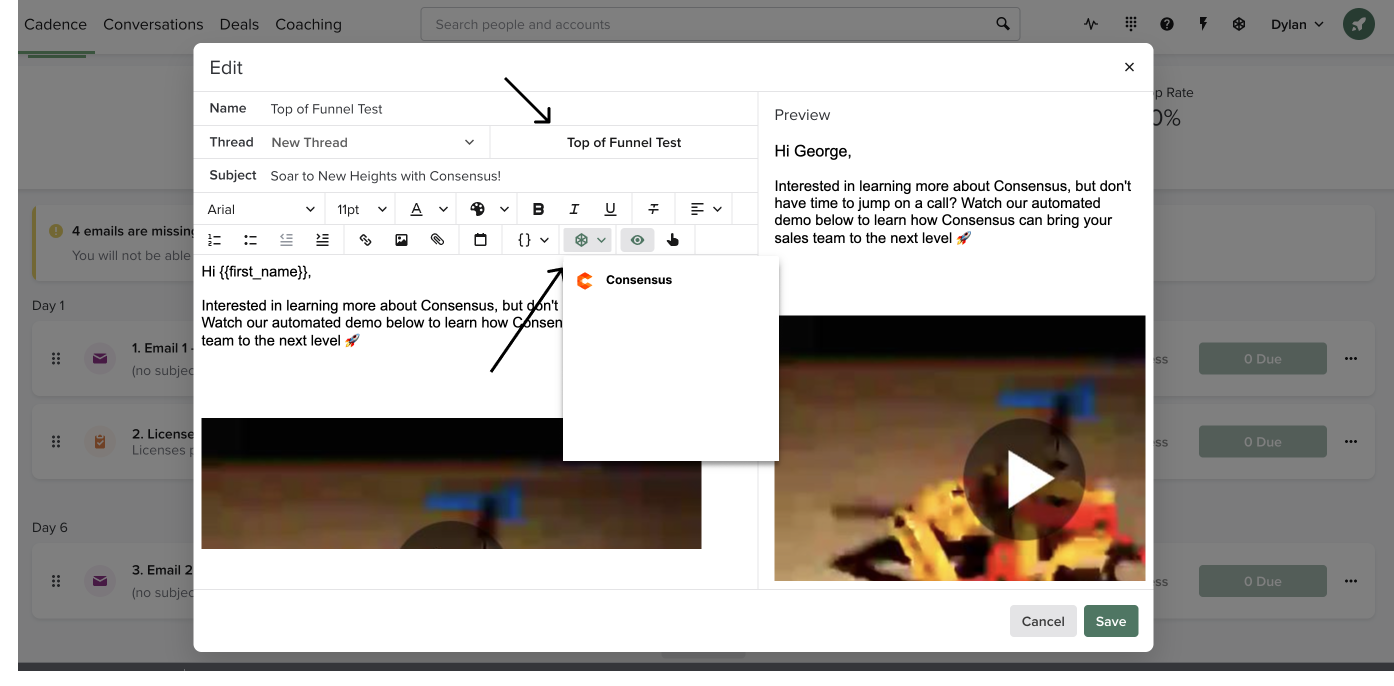Decrease indent with the outdent icon

pos(286,240)
